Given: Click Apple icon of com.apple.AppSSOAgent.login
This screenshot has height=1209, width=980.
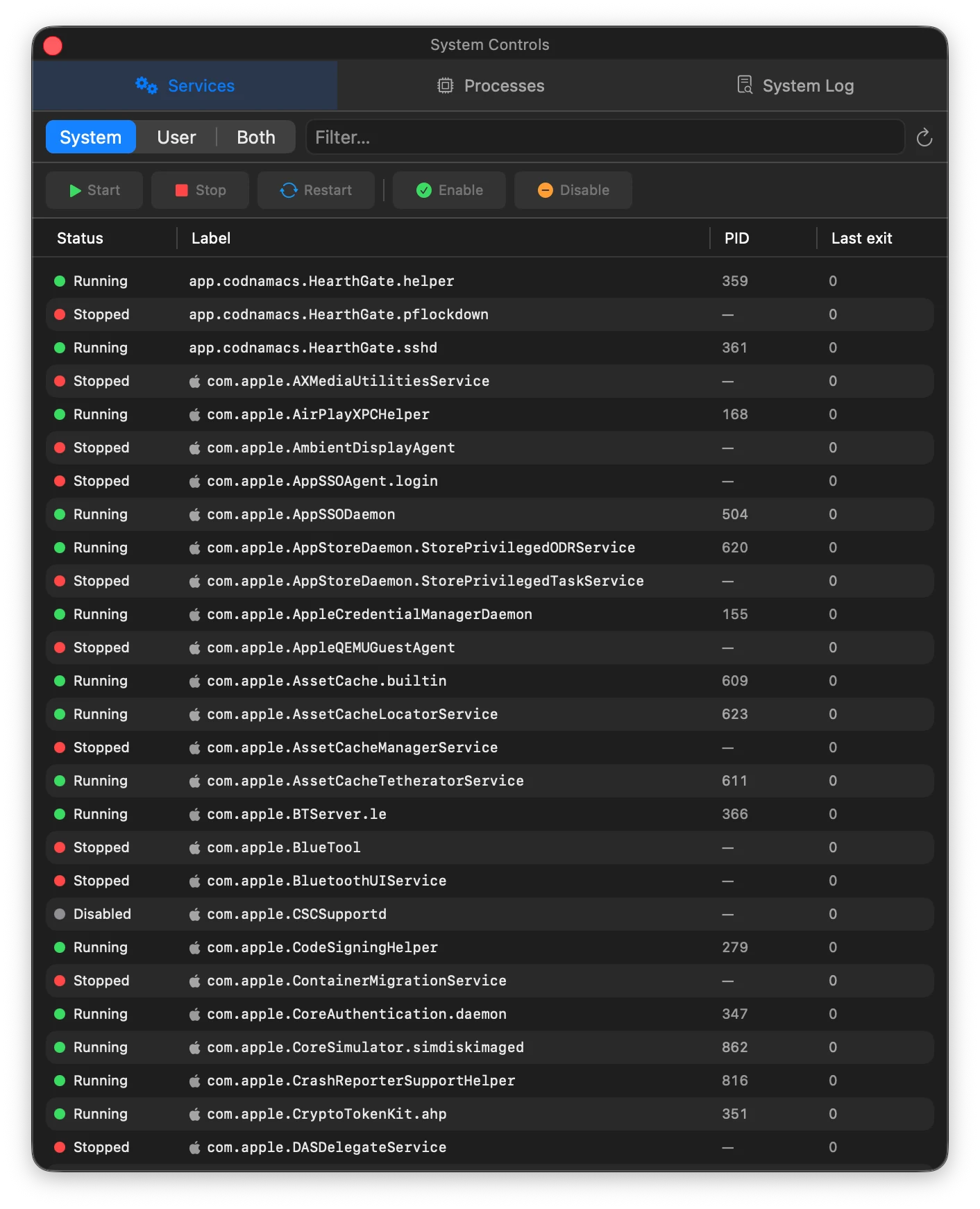Looking at the screenshot, I should (195, 481).
